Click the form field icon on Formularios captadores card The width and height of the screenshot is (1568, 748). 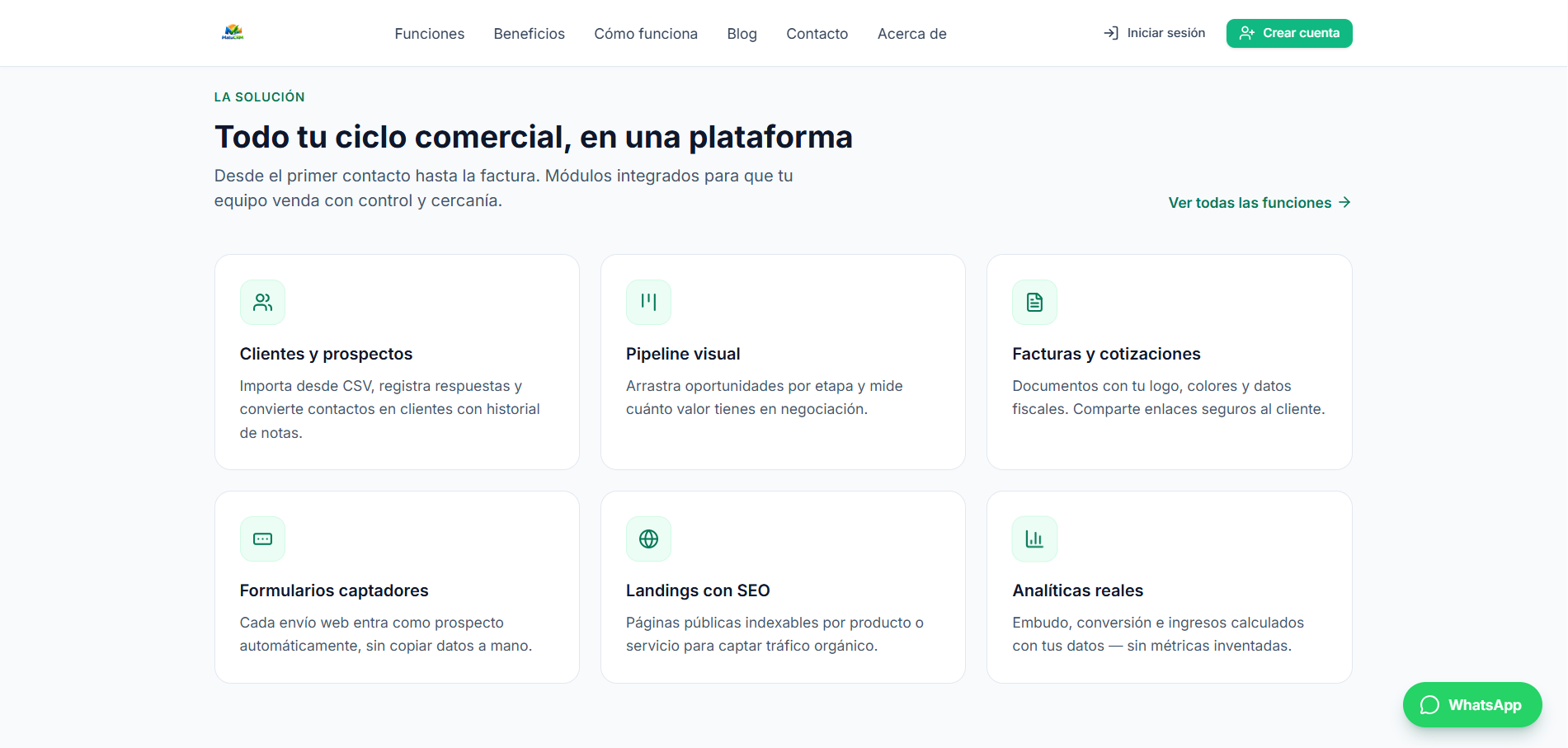262,539
